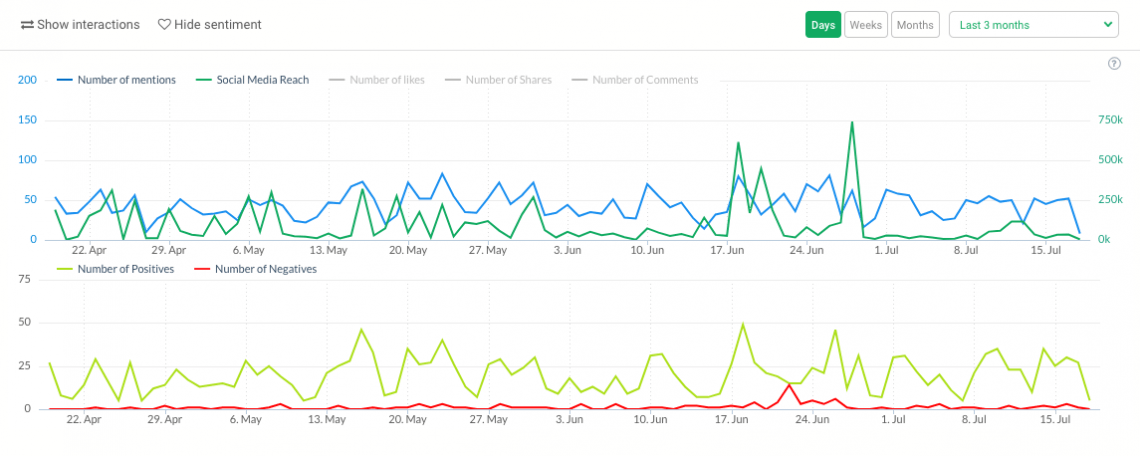Click the highest Social Media Reach peak
Image resolution: width=1140 pixels, height=456 pixels.
coord(852,123)
